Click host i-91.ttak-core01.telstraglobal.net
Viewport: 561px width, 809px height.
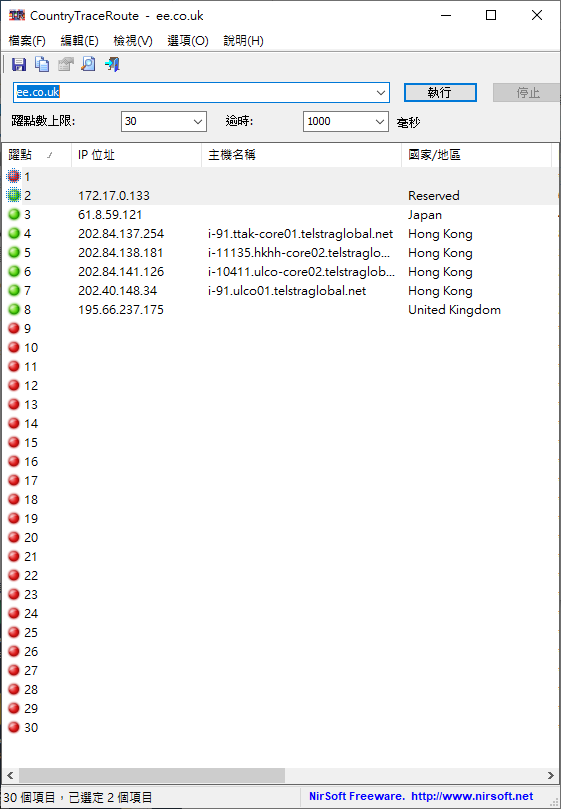click(x=300, y=234)
